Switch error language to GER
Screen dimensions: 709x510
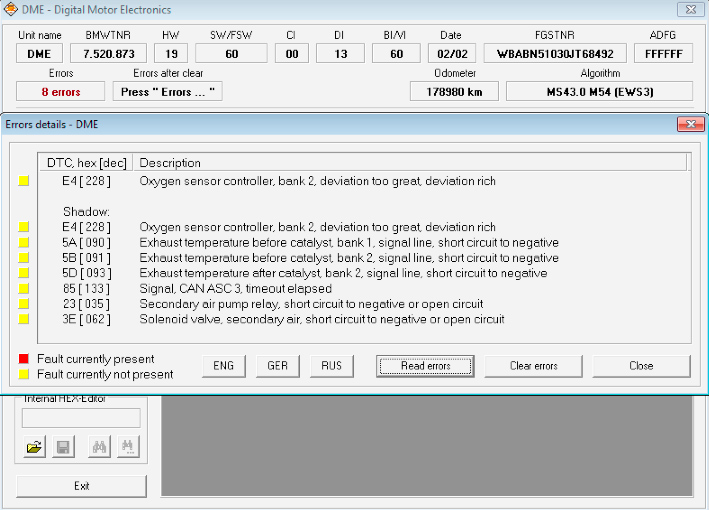278,366
